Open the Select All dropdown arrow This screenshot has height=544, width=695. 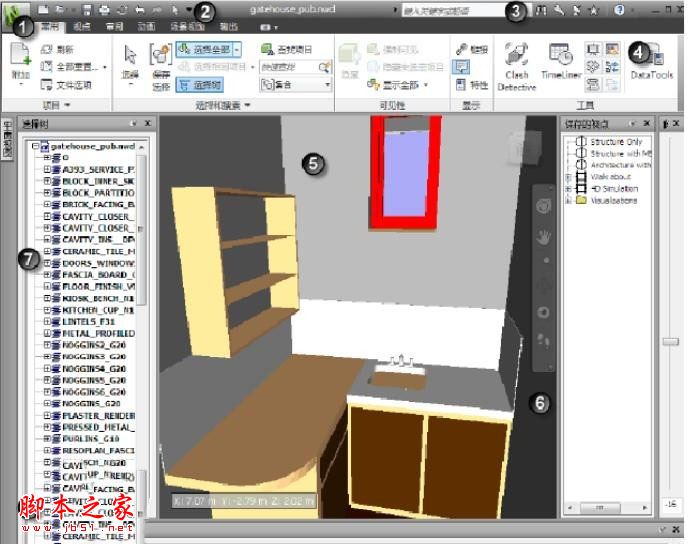(x=237, y=49)
